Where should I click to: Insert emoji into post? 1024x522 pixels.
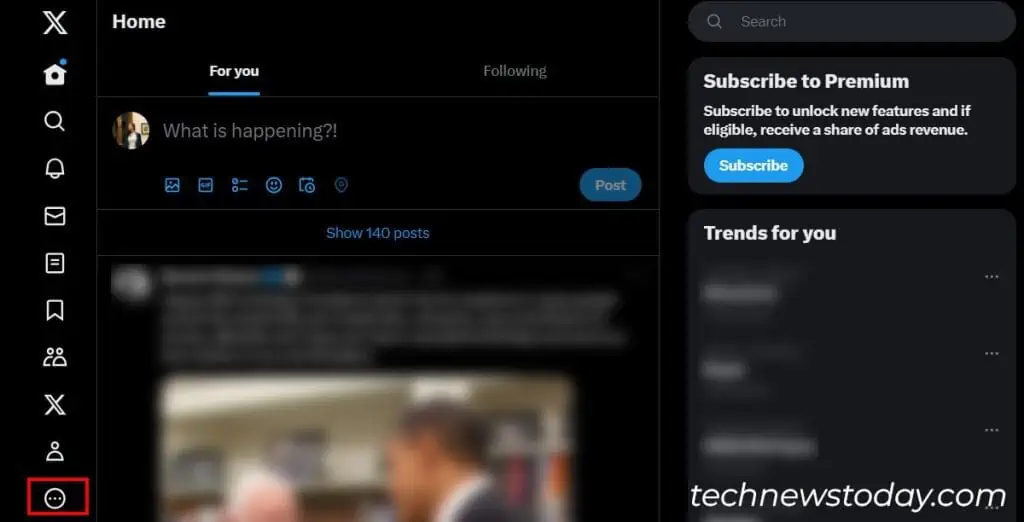274,186
